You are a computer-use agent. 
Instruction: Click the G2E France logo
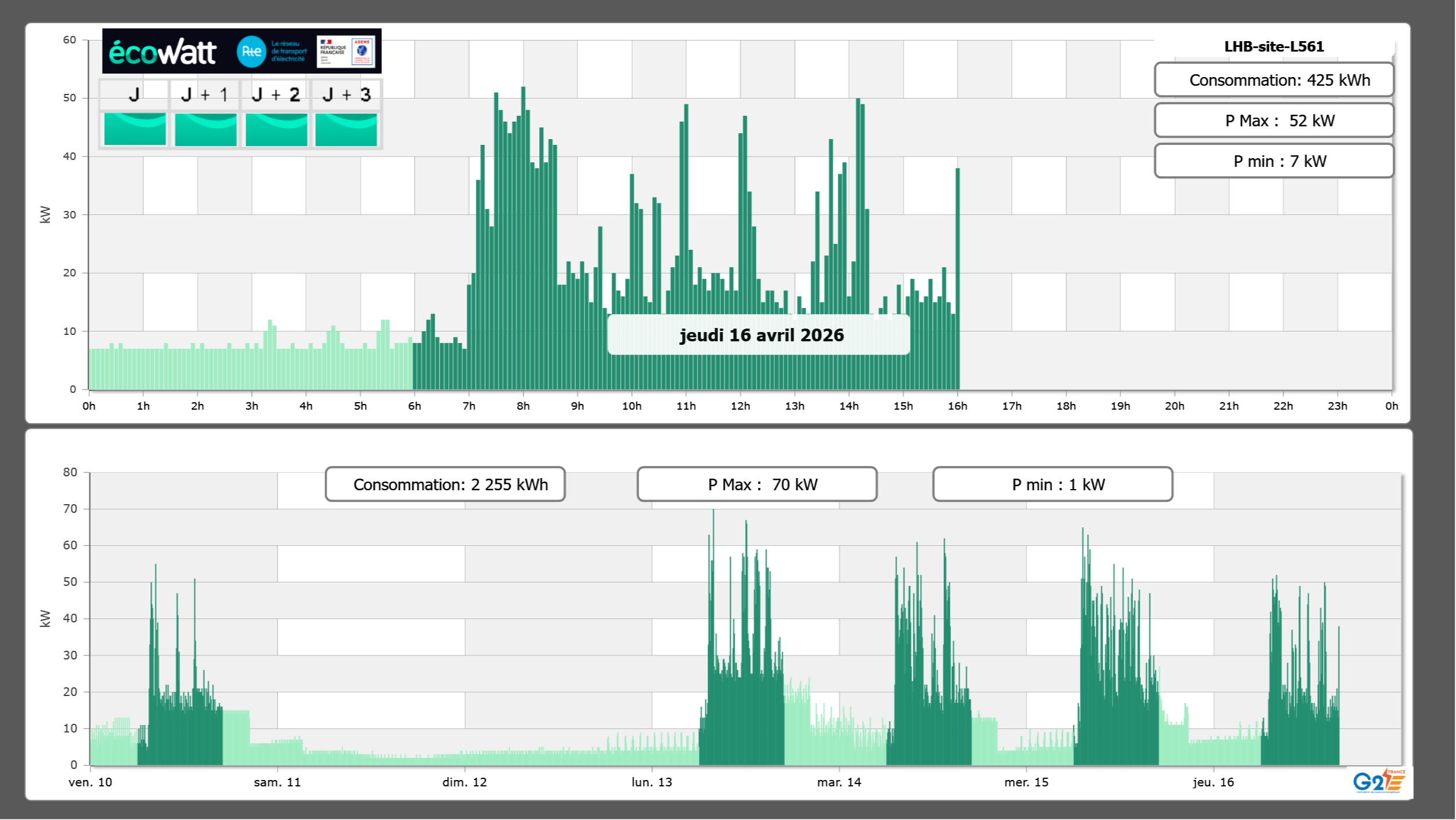(1378, 782)
